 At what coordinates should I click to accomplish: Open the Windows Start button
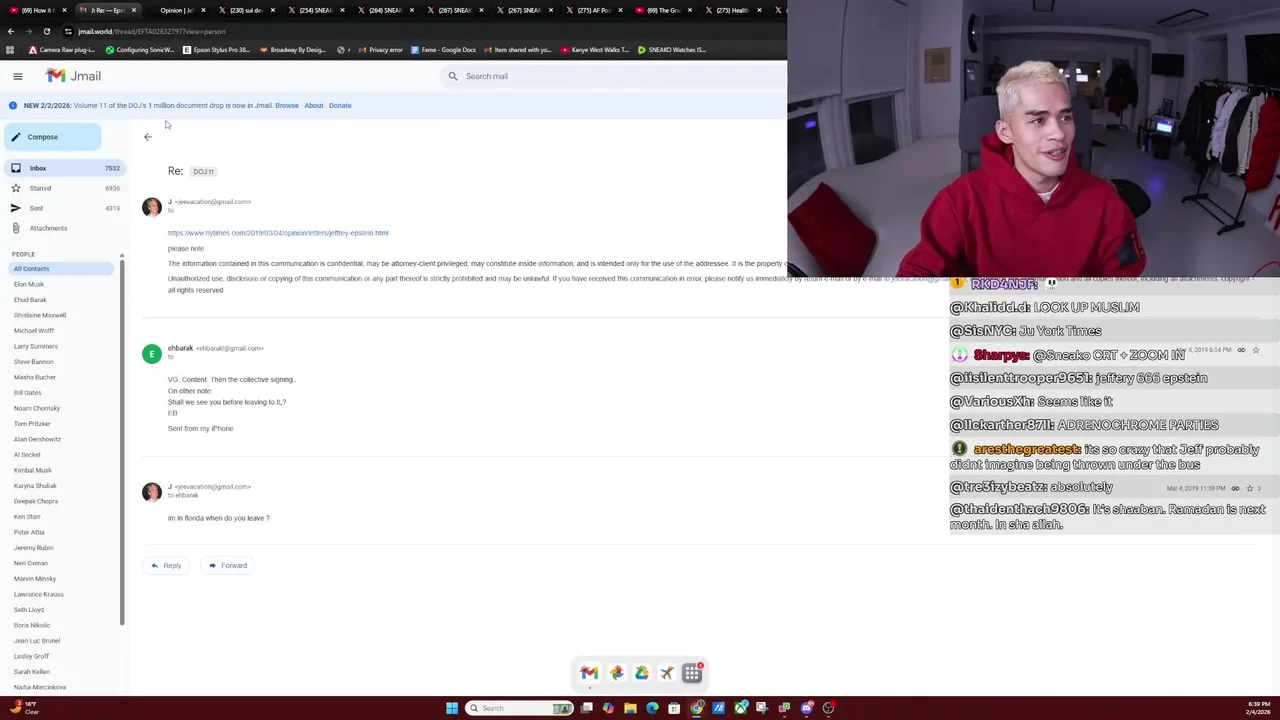click(452, 708)
